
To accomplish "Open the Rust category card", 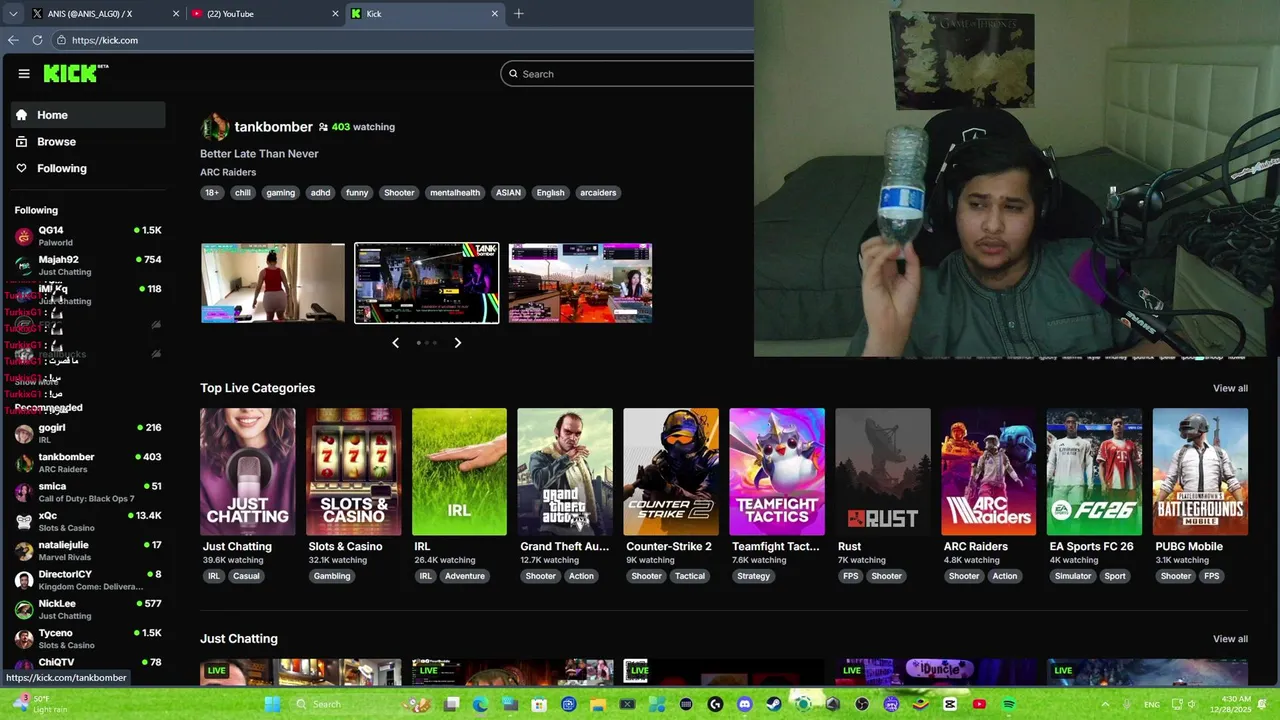I will click(883, 472).
